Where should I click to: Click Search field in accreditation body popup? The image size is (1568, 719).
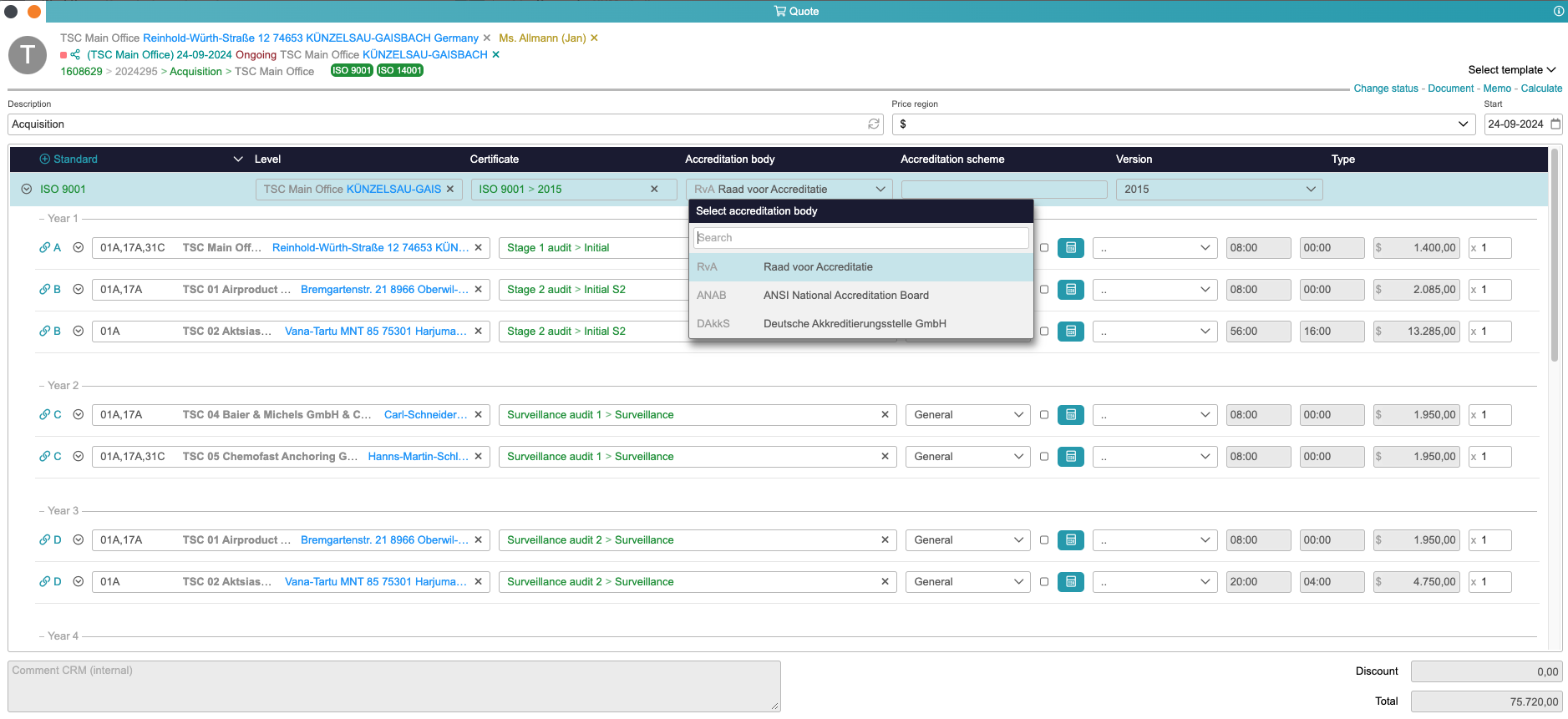coord(861,238)
